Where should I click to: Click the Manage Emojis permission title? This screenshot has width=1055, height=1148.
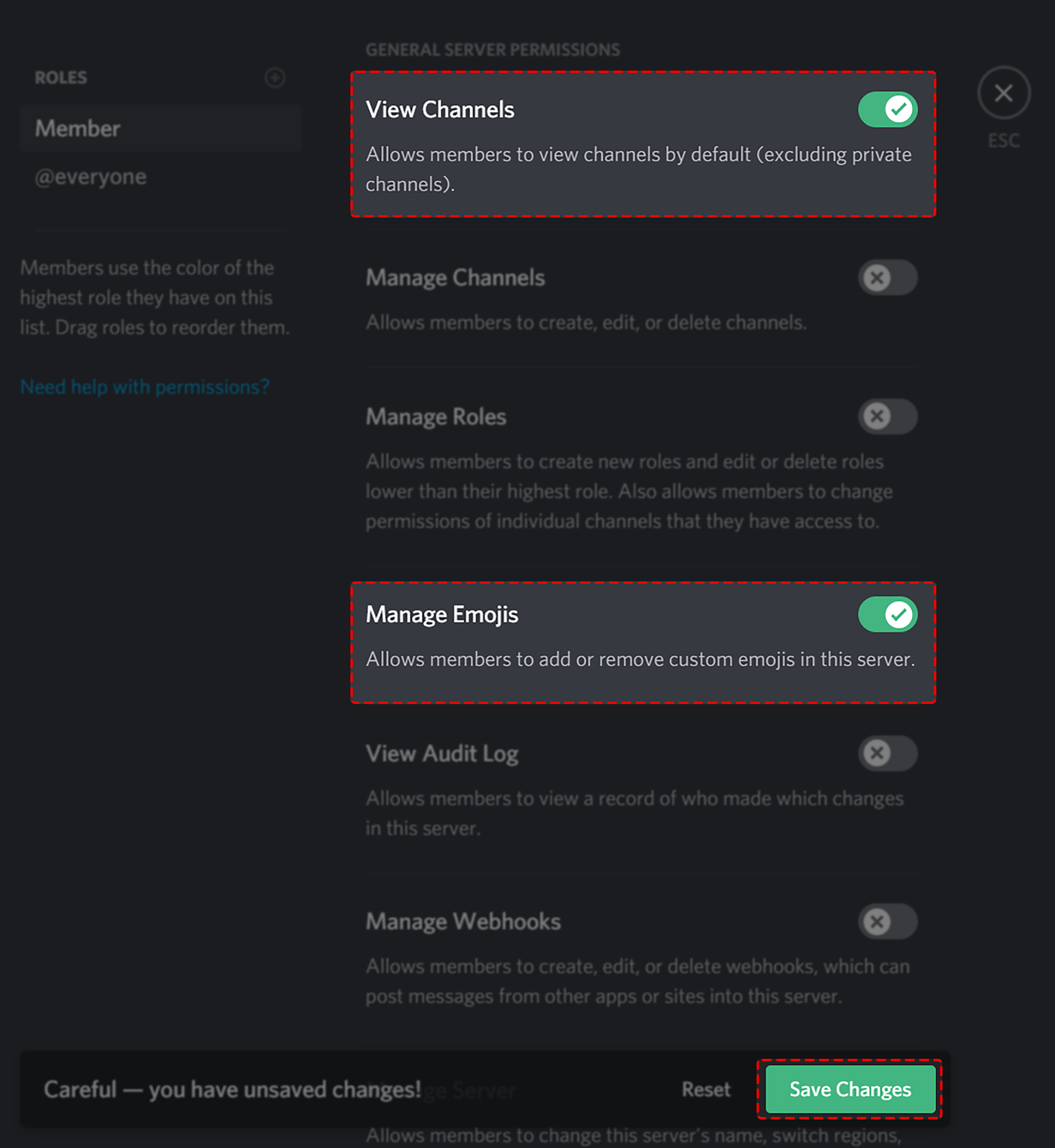click(x=442, y=615)
